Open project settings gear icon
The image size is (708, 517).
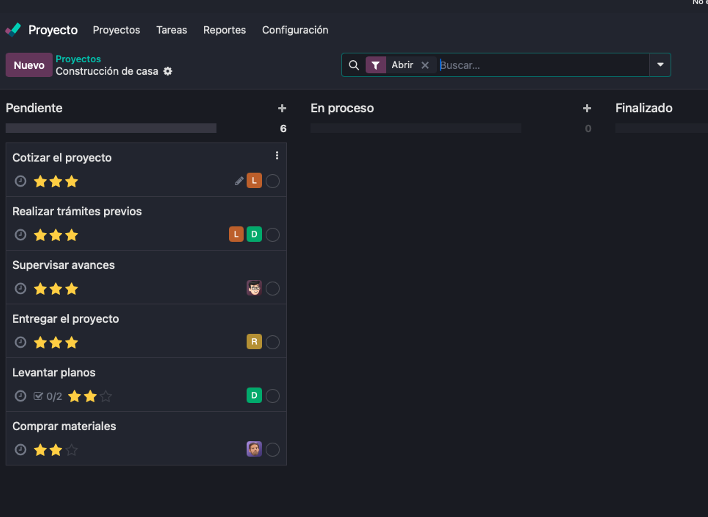coord(168,71)
